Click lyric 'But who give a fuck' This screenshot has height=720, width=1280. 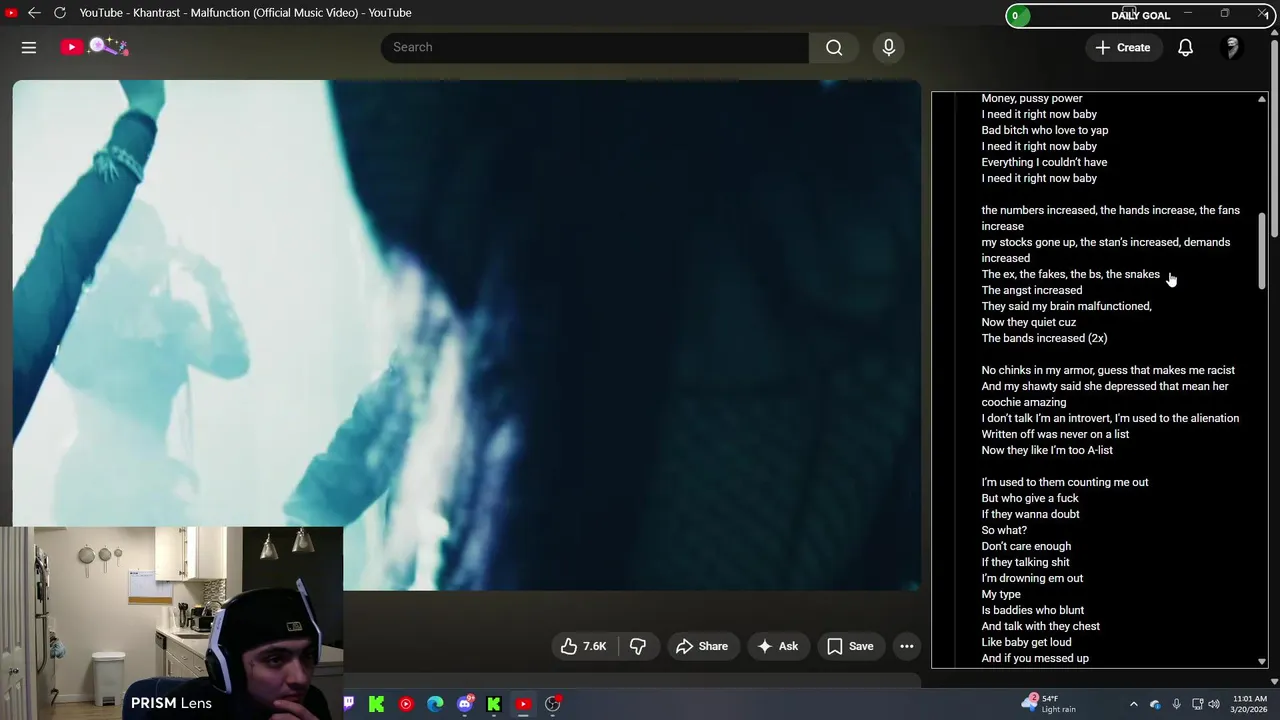(1030, 498)
